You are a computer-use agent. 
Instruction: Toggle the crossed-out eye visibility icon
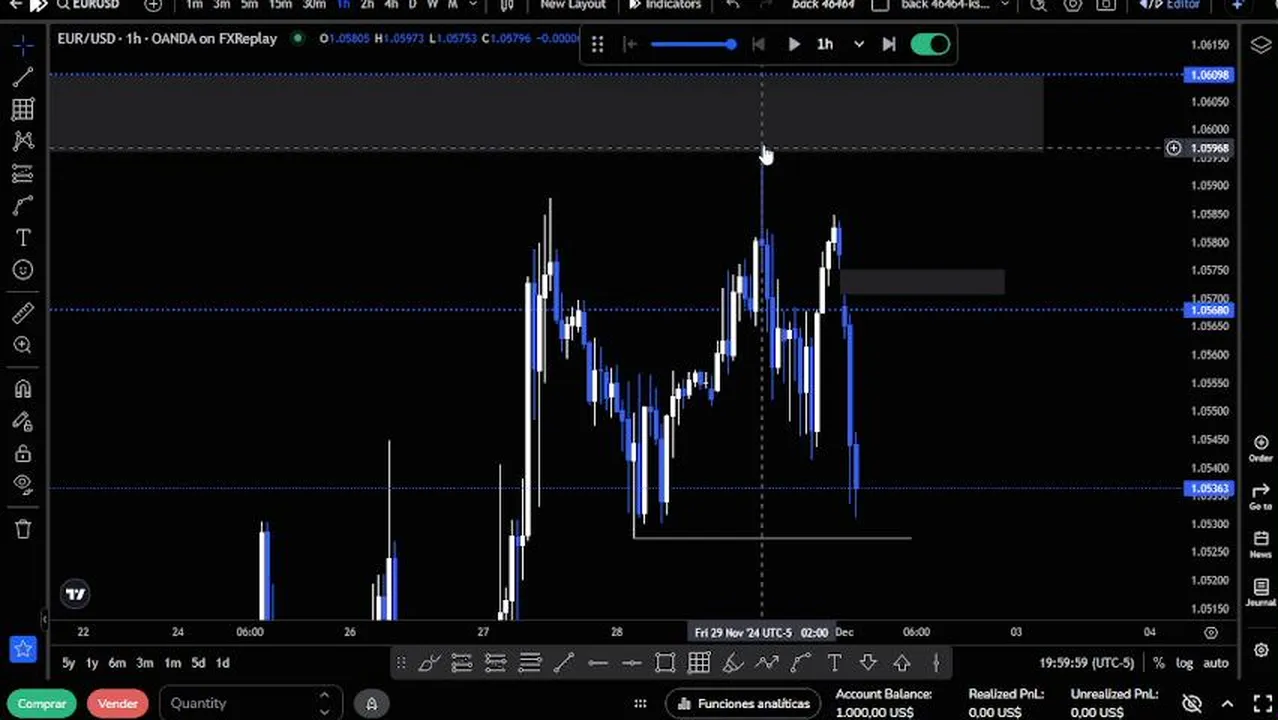click(1191, 704)
